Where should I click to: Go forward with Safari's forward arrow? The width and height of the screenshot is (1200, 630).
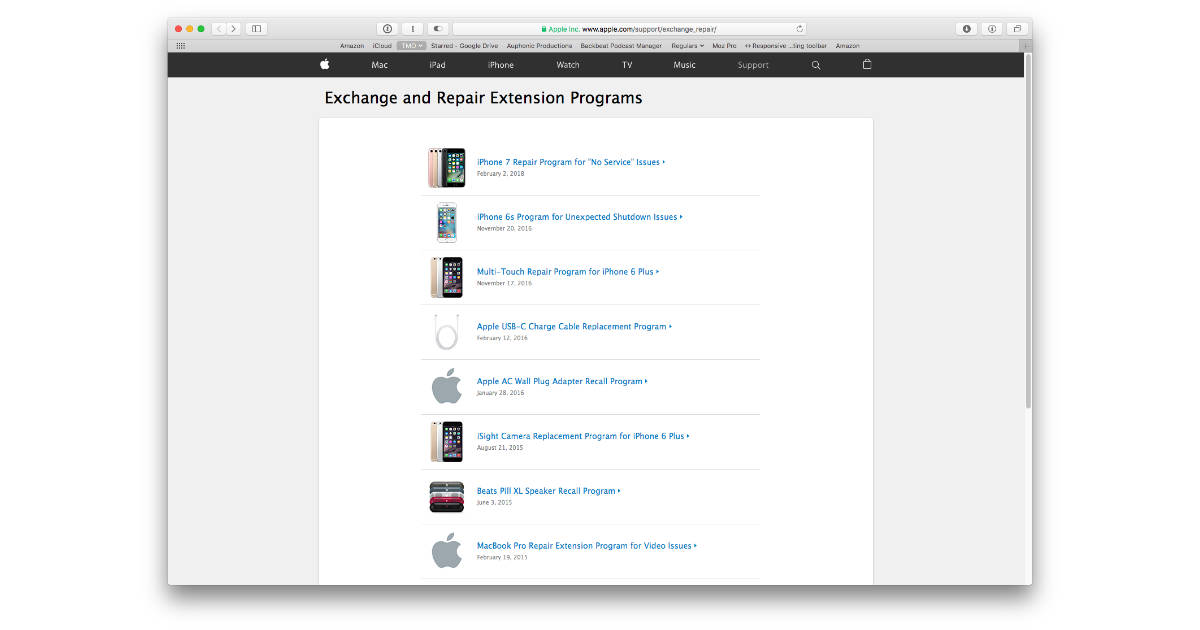point(234,29)
